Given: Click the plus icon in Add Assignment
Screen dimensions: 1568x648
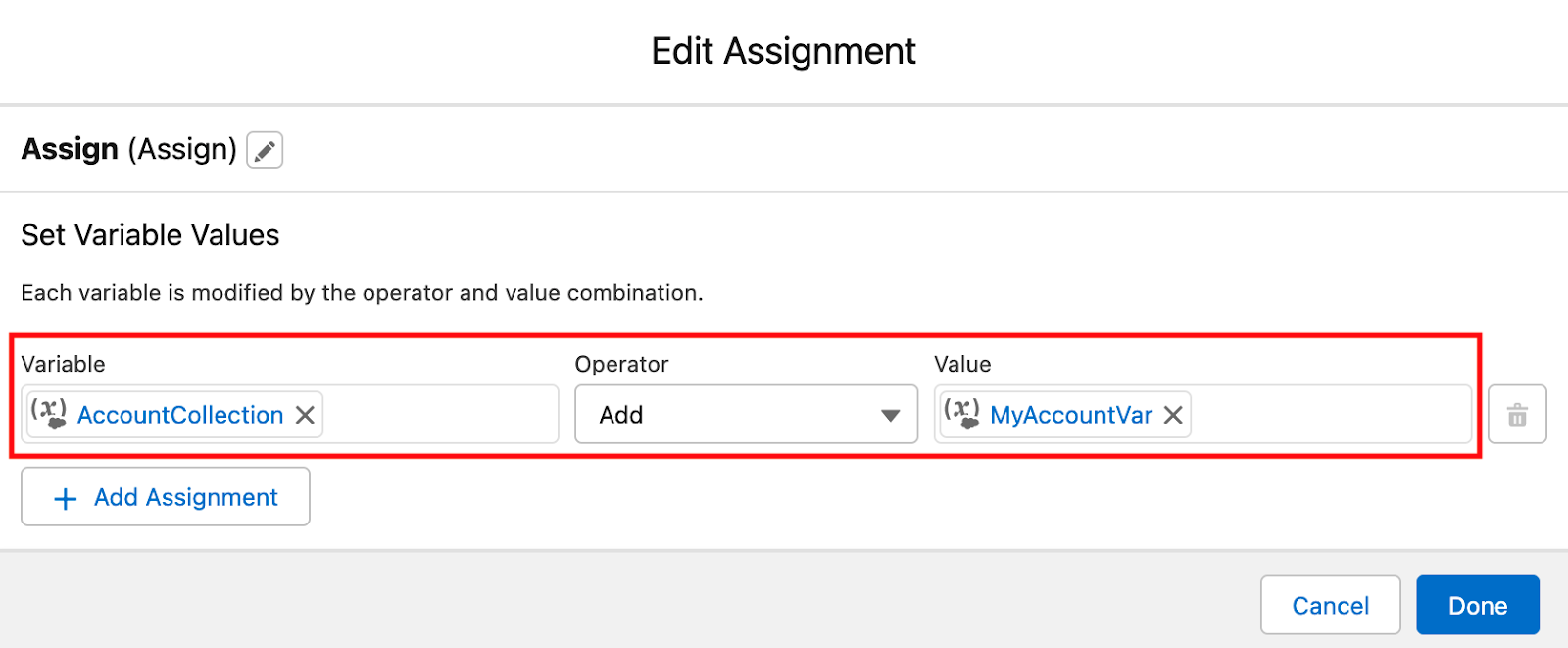Looking at the screenshot, I should click(66, 499).
